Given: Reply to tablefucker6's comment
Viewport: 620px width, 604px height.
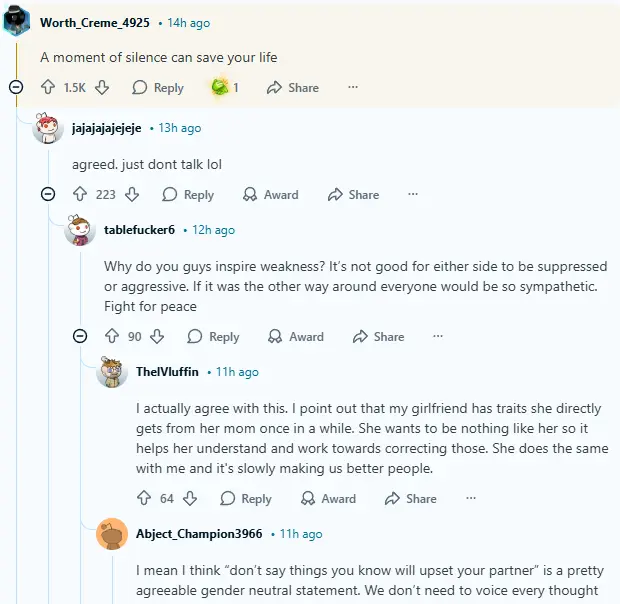Looking at the screenshot, I should (213, 337).
